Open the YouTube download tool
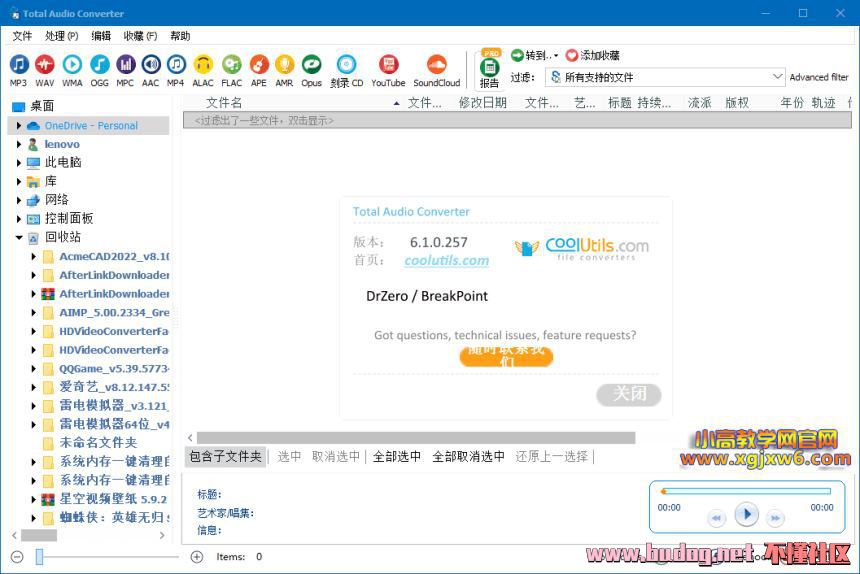The height and width of the screenshot is (574, 860). [388, 70]
